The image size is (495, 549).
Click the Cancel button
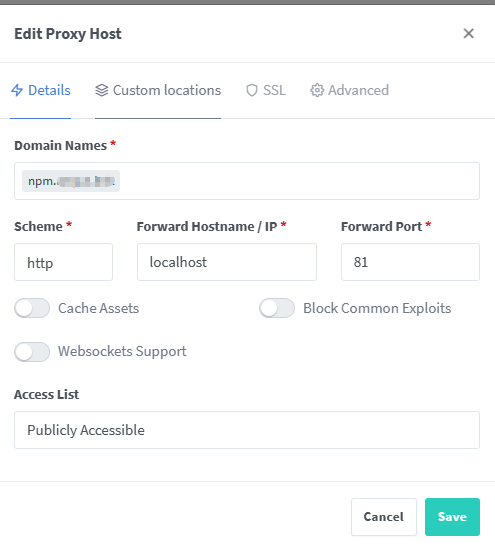click(384, 517)
